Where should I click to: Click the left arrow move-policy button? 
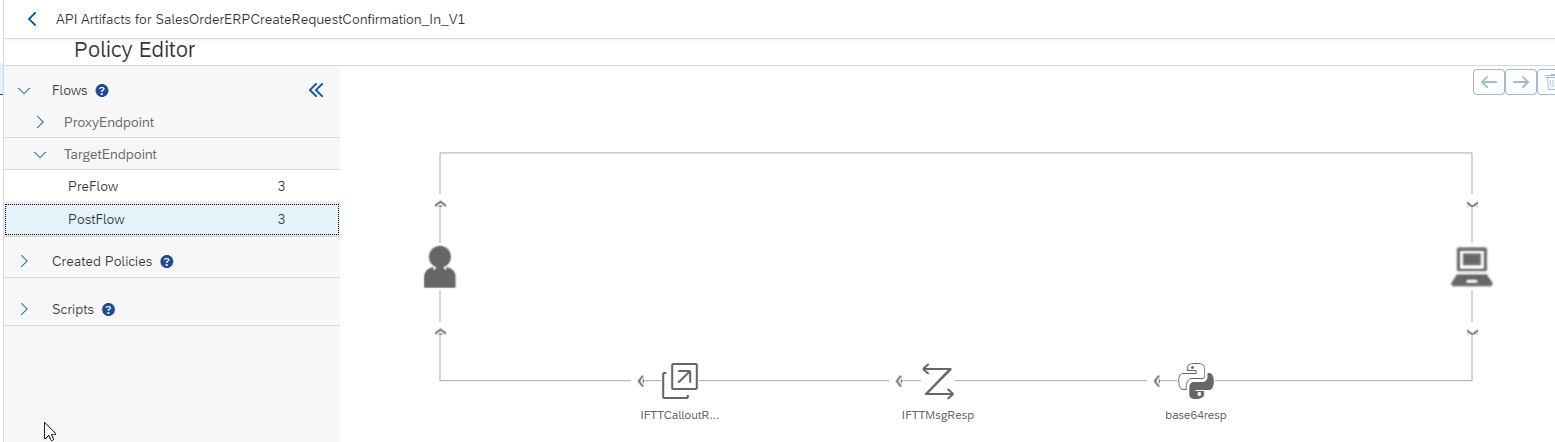(x=1489, y=82)
